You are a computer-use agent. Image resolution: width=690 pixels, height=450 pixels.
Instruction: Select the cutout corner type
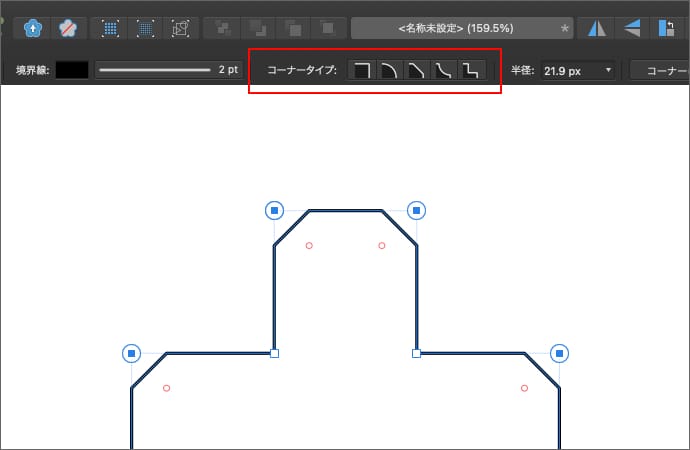click(472, 71)
